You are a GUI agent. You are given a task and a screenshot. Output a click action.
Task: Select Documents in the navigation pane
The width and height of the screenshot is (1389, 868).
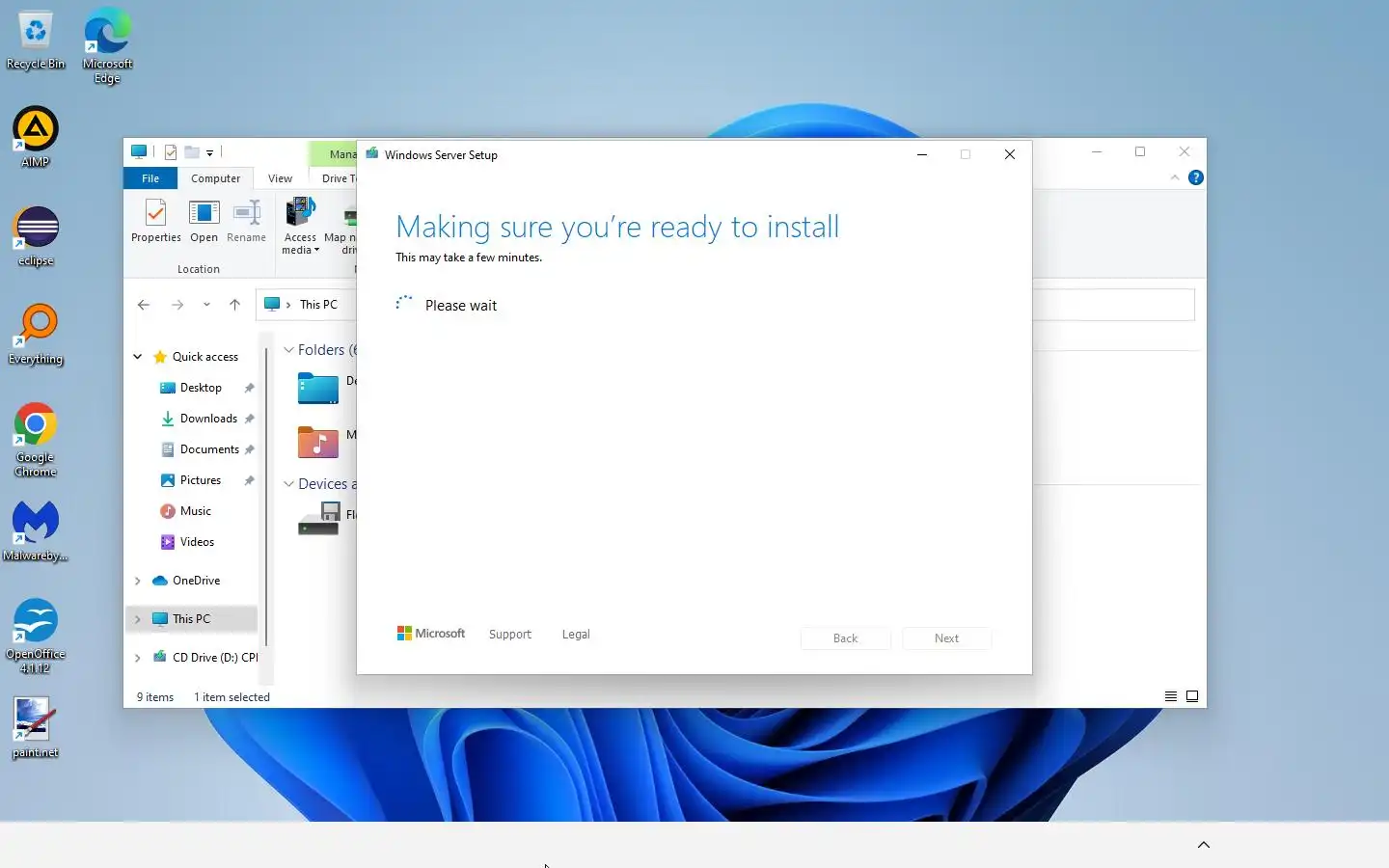(x=209, y=449)
